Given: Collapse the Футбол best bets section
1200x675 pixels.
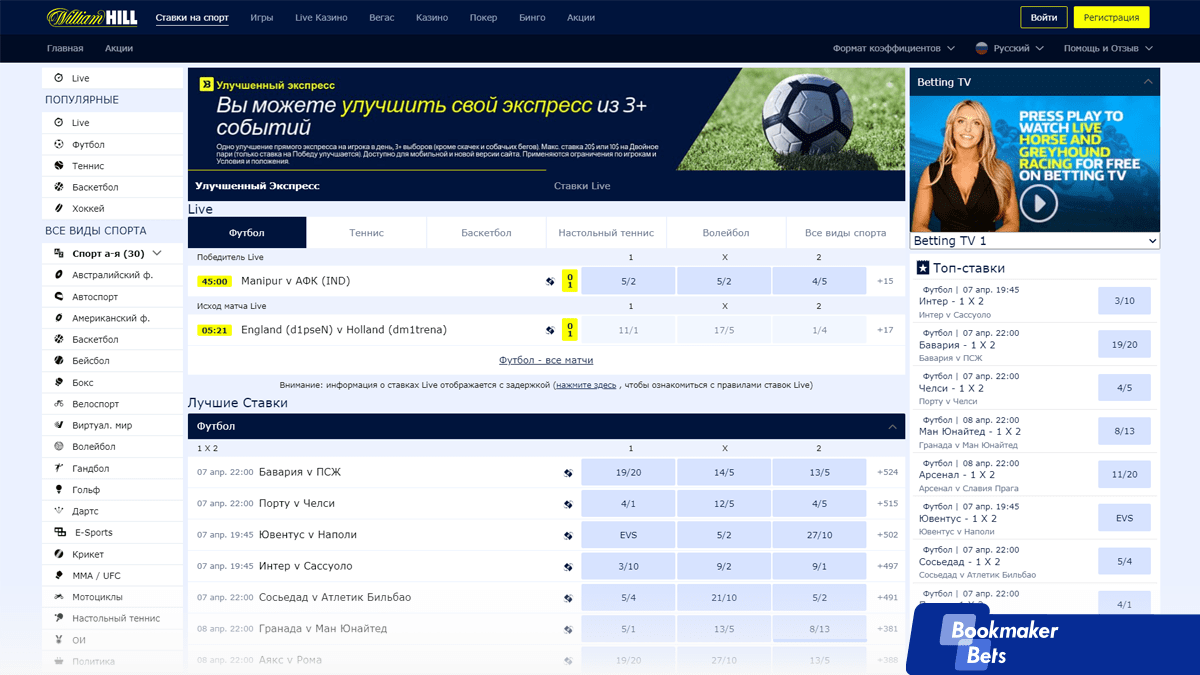Looking at the screenshot, I should click(893, 427).
